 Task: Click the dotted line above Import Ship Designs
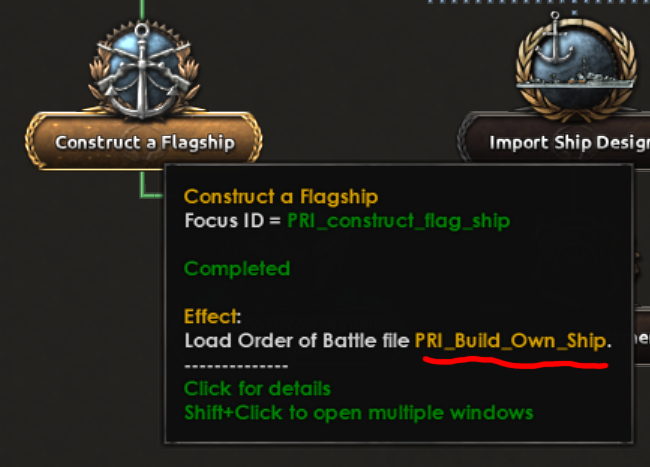pos(538,2)
